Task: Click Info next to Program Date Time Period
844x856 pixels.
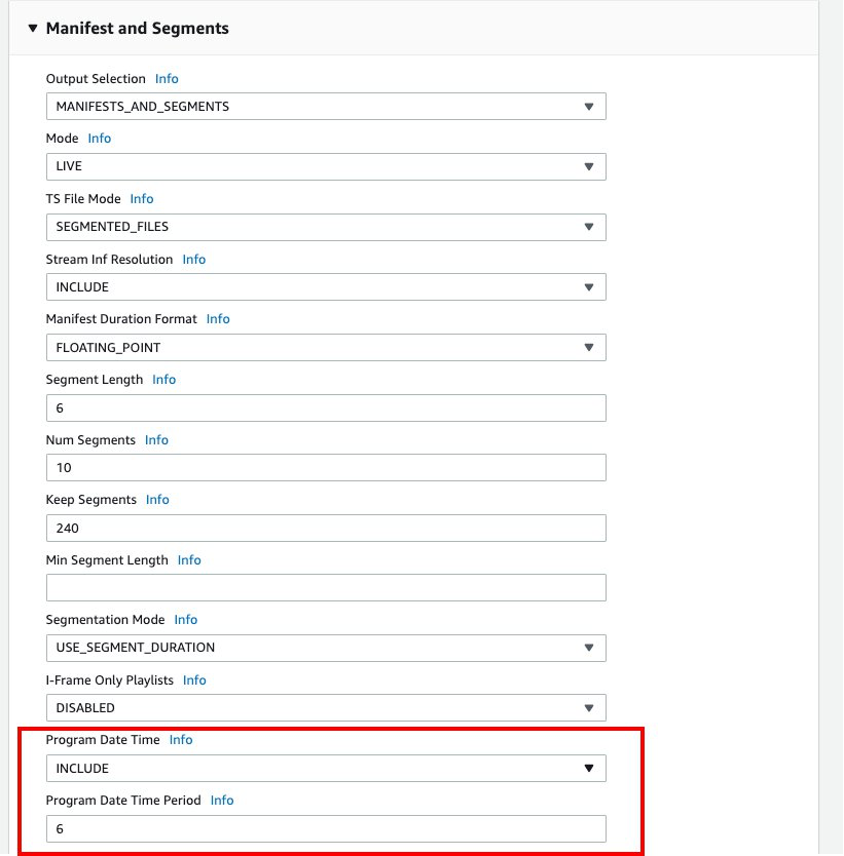Action: [221, 800]
